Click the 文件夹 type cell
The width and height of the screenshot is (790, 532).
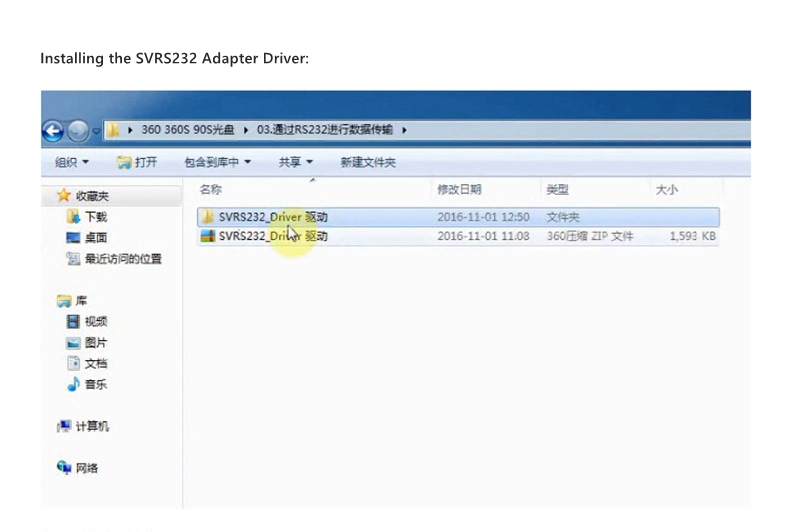point(563,217)
